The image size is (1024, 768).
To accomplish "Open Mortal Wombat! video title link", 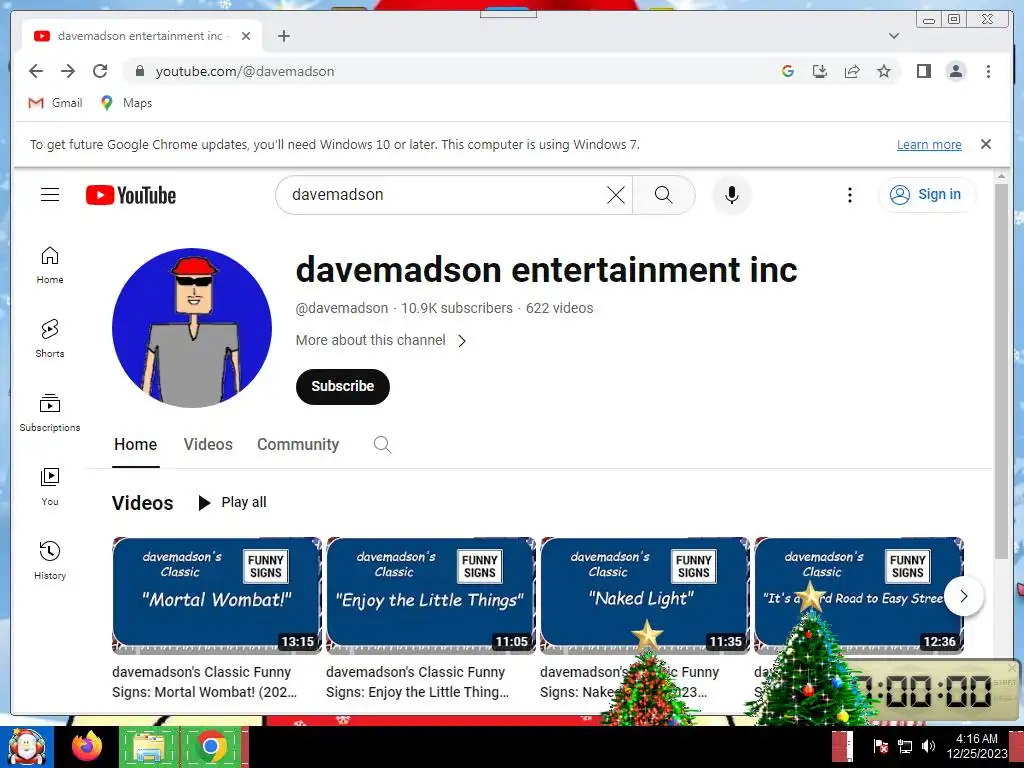I will 204,682.
